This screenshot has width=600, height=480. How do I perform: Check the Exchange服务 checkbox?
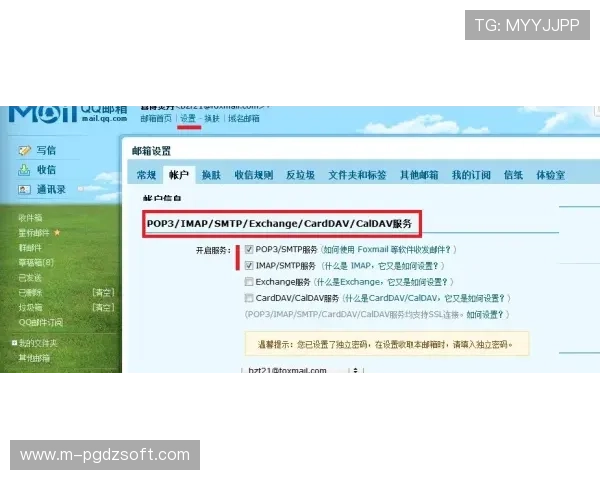[x=249, y=282]
